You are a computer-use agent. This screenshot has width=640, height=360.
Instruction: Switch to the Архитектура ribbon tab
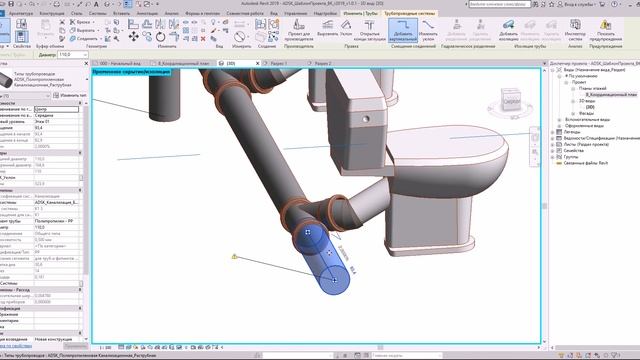click(21, 13)
